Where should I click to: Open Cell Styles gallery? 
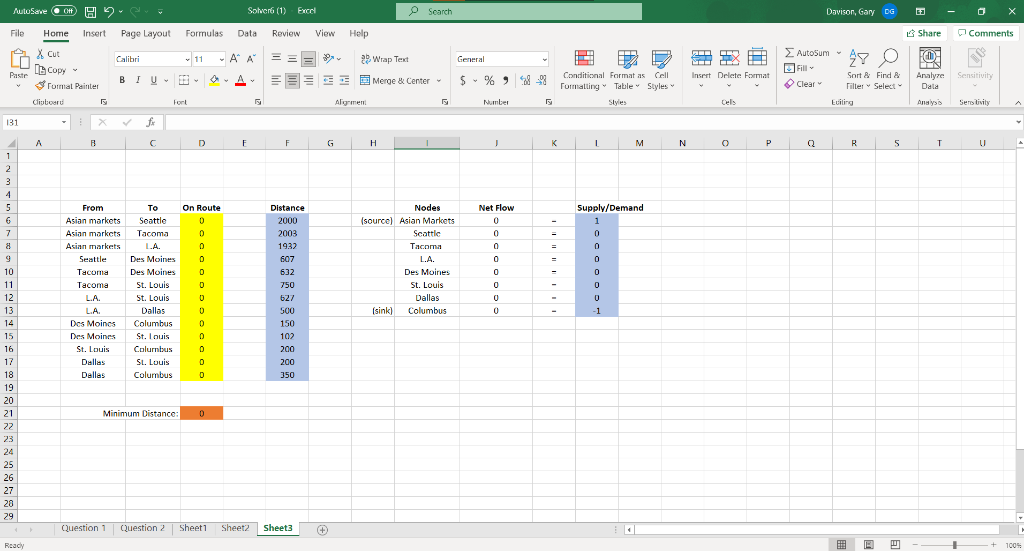[661, 71]
